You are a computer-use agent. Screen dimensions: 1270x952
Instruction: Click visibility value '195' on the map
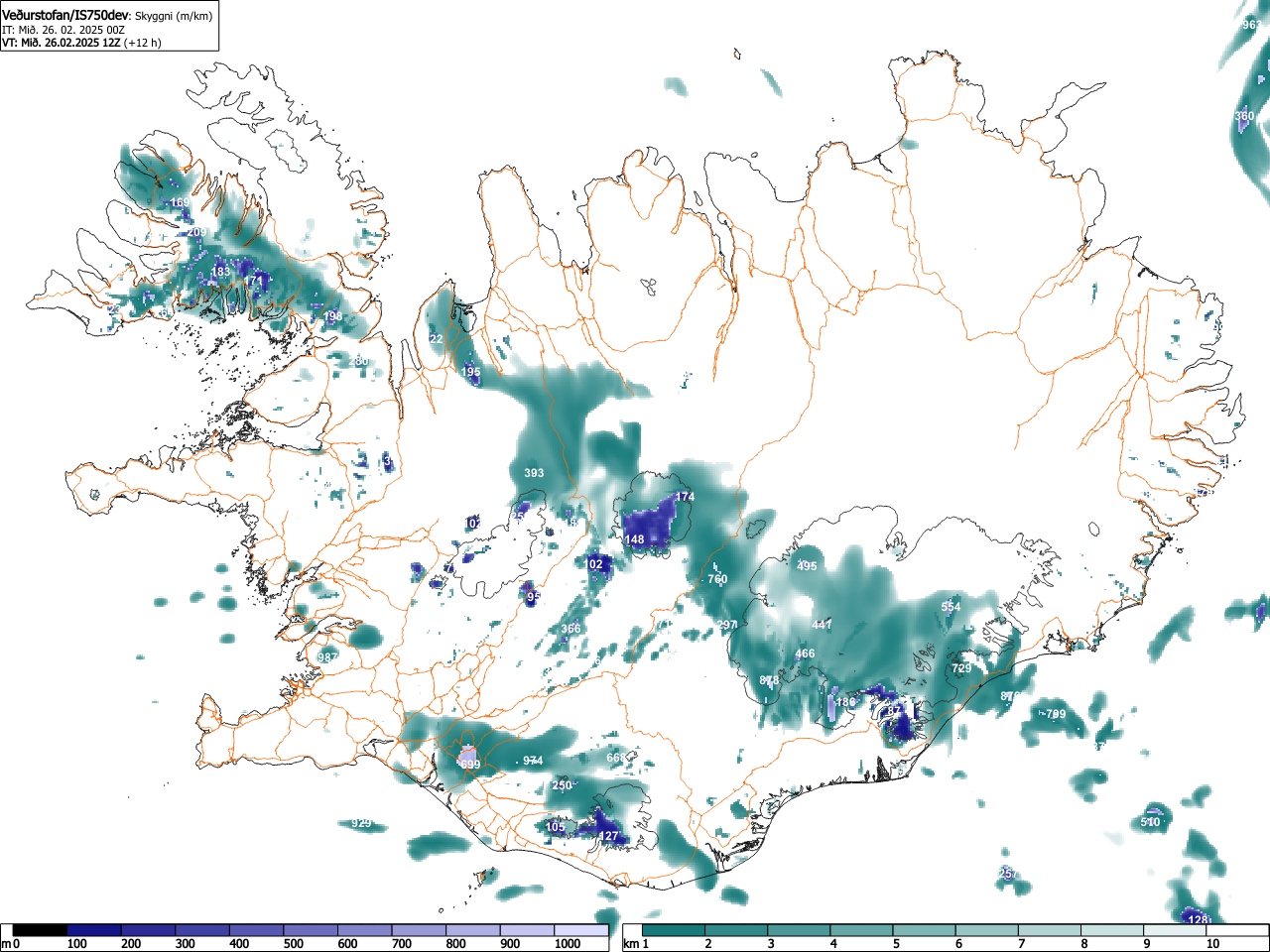(x=470, y=372)
